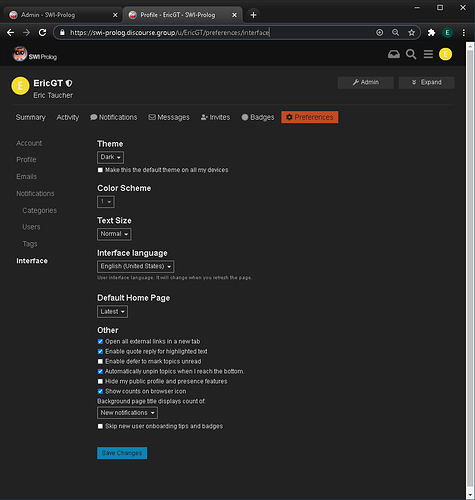The width and height of the screenshot is (475, 500).
Task: Enable 'Make this the default theme' checkbox
Action: (100, 170)
